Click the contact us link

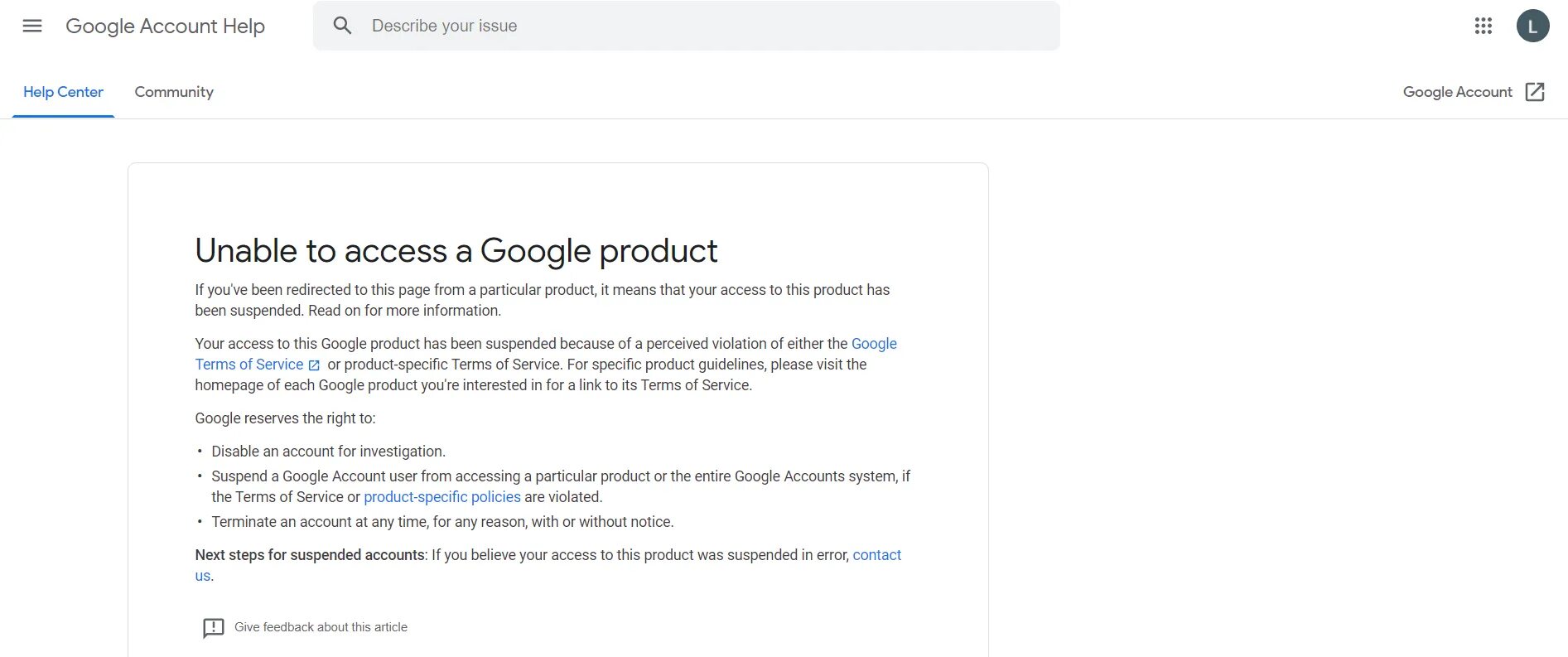[x=876, y=555]
